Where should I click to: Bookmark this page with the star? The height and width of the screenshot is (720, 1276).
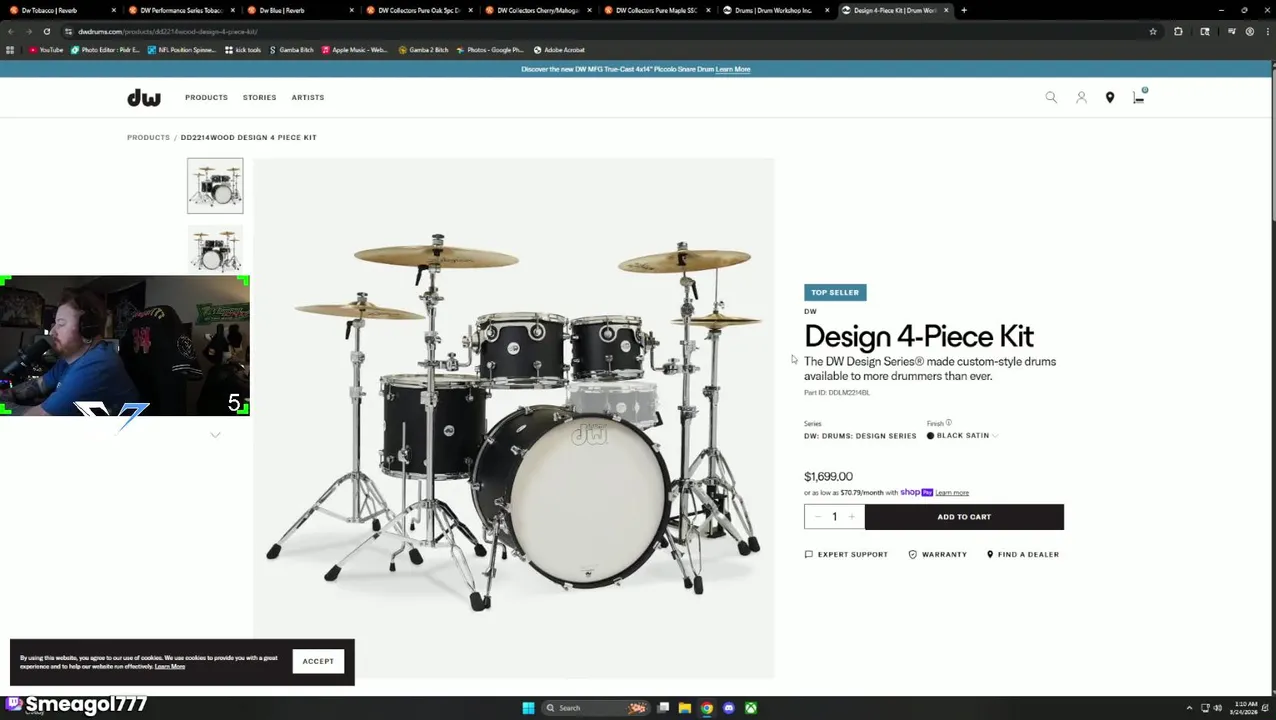1153,31
